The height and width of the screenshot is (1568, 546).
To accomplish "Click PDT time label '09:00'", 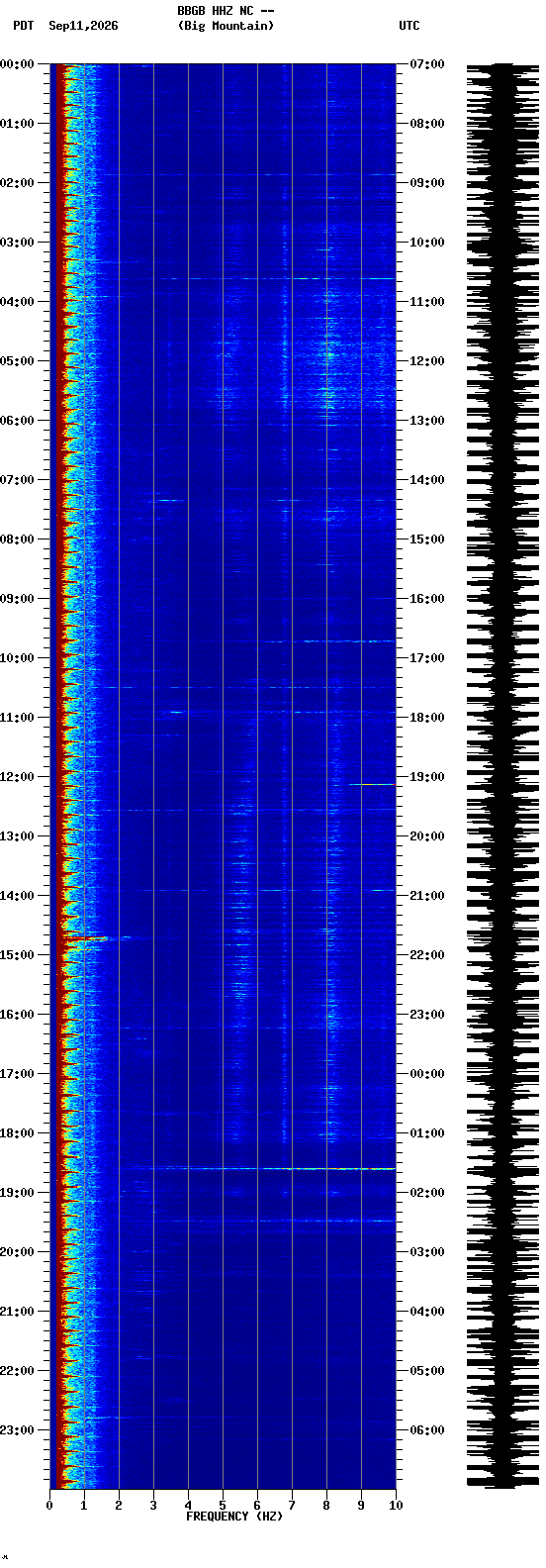I will pyautogui.click(x=17, y=599).
